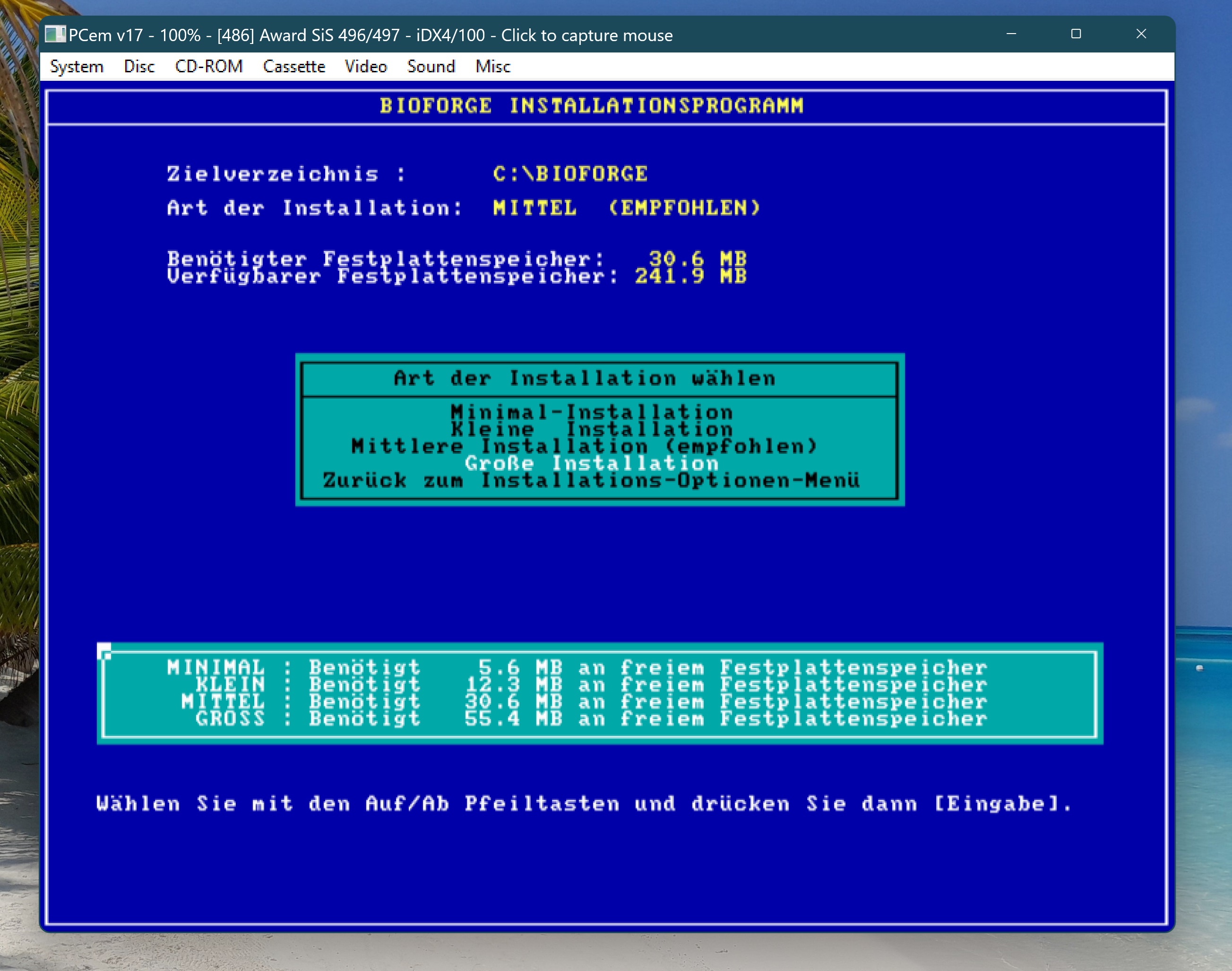
Task: Click the MITTEL 30.6 MB info line
Action: [x=585, y=701]
